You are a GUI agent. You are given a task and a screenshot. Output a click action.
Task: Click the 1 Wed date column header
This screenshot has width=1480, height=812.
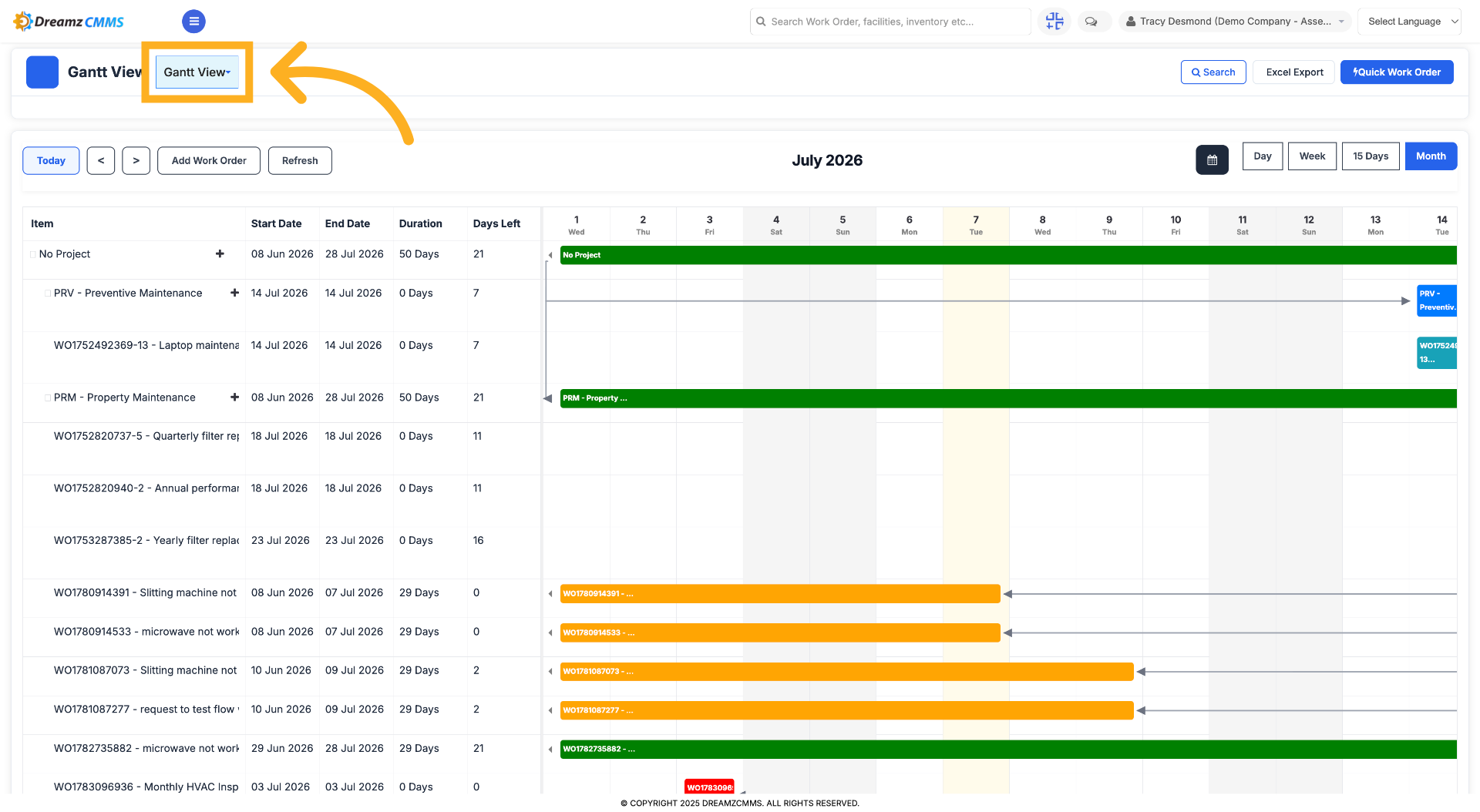pyautogui.click(x=577, y=224)
